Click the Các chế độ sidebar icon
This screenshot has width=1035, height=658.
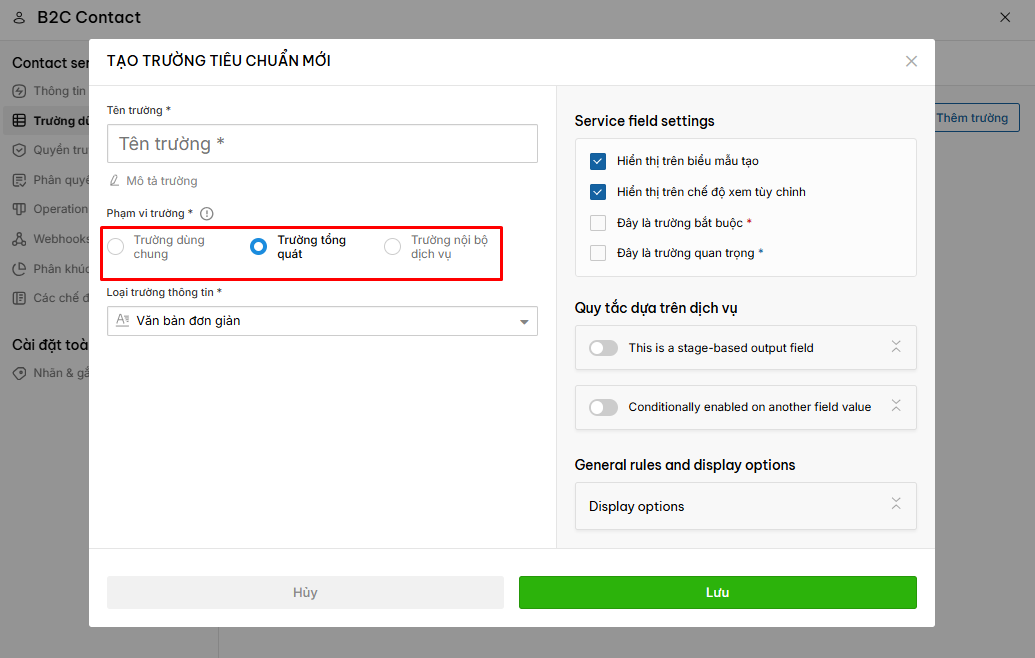[x=19, y=298]
